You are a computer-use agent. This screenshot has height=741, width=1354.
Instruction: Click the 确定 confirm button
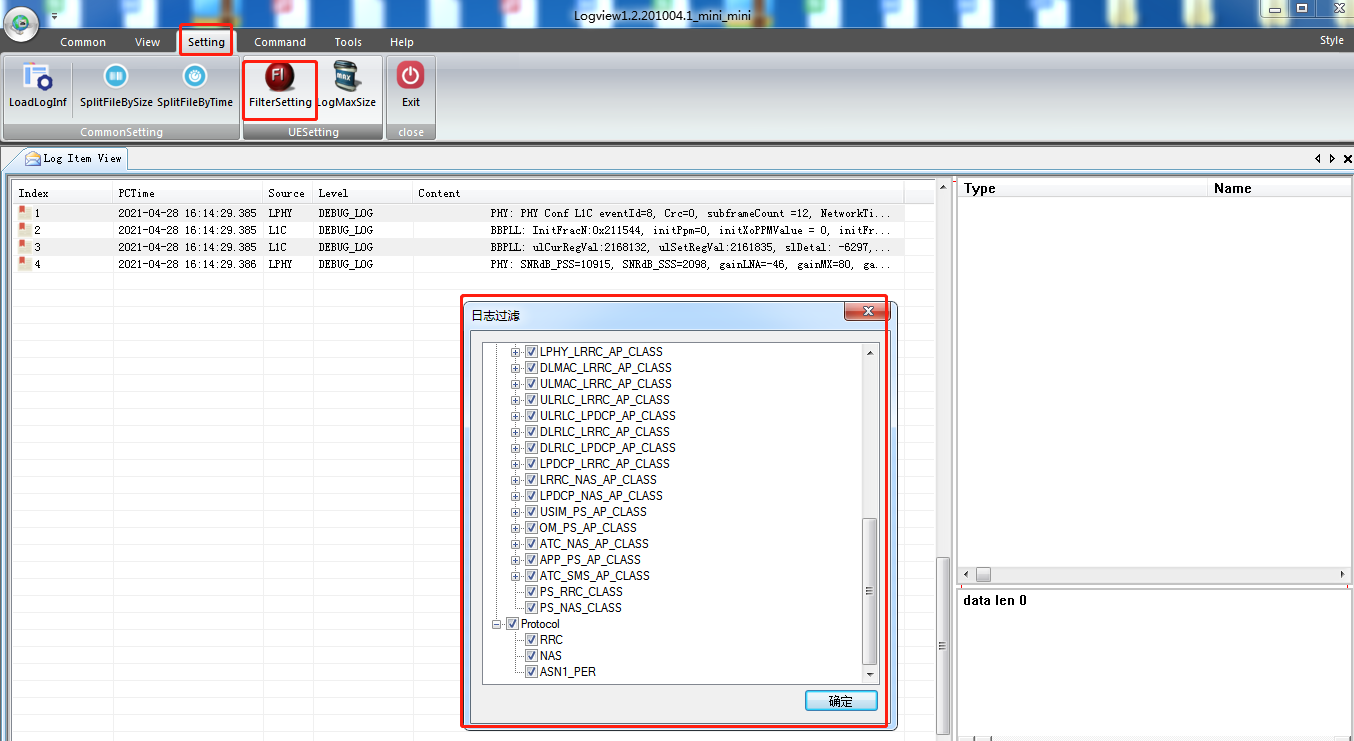tap(841, 701)
